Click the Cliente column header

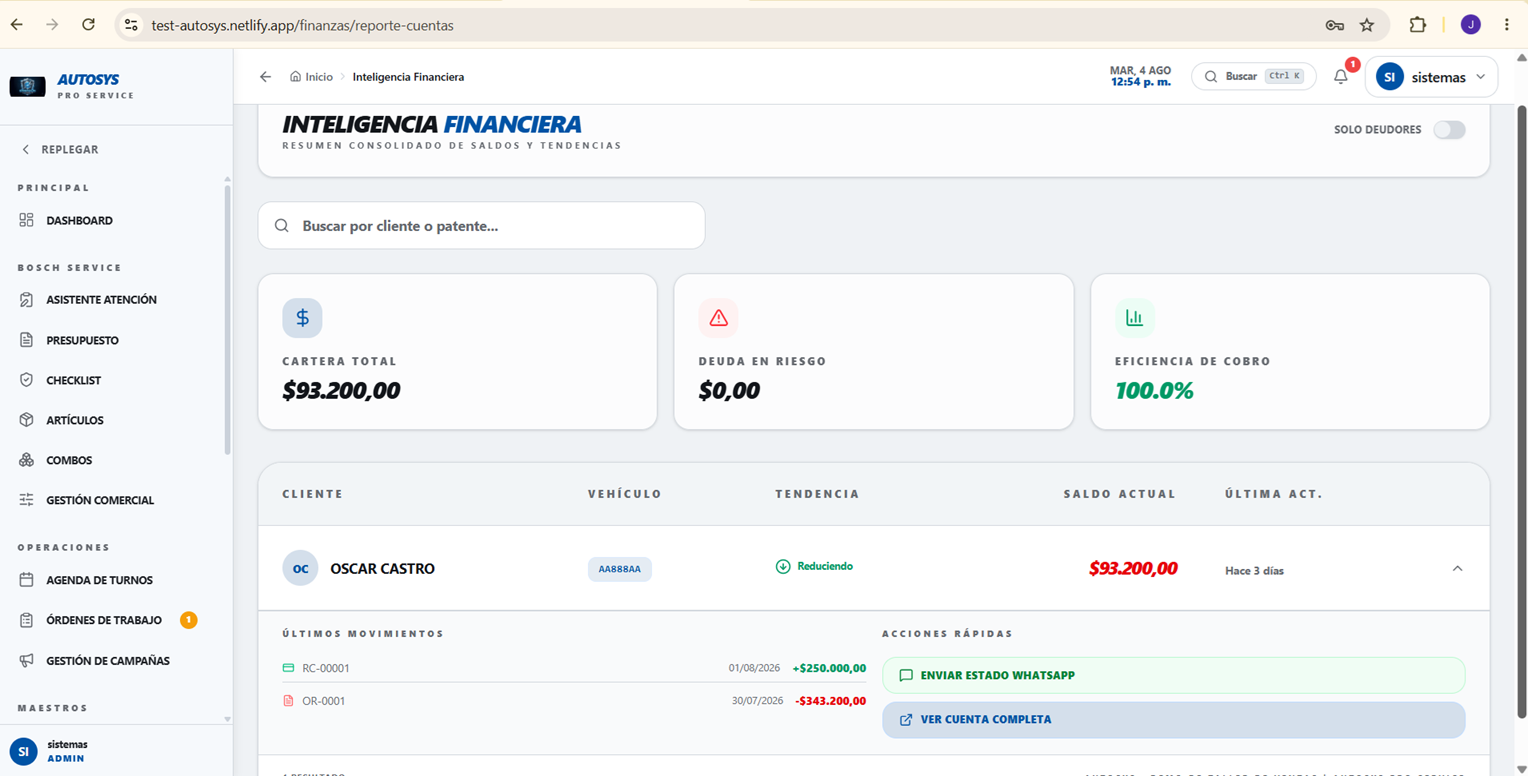(x=312, y=494)
